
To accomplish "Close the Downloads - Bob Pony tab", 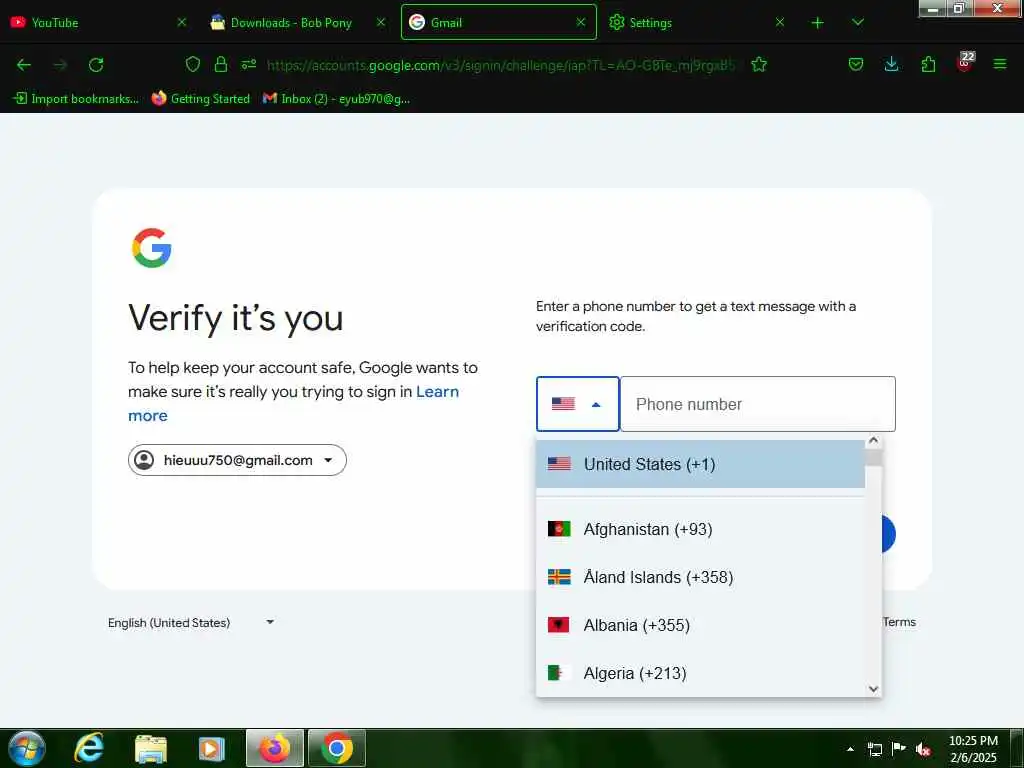I will tap(381, 22).
